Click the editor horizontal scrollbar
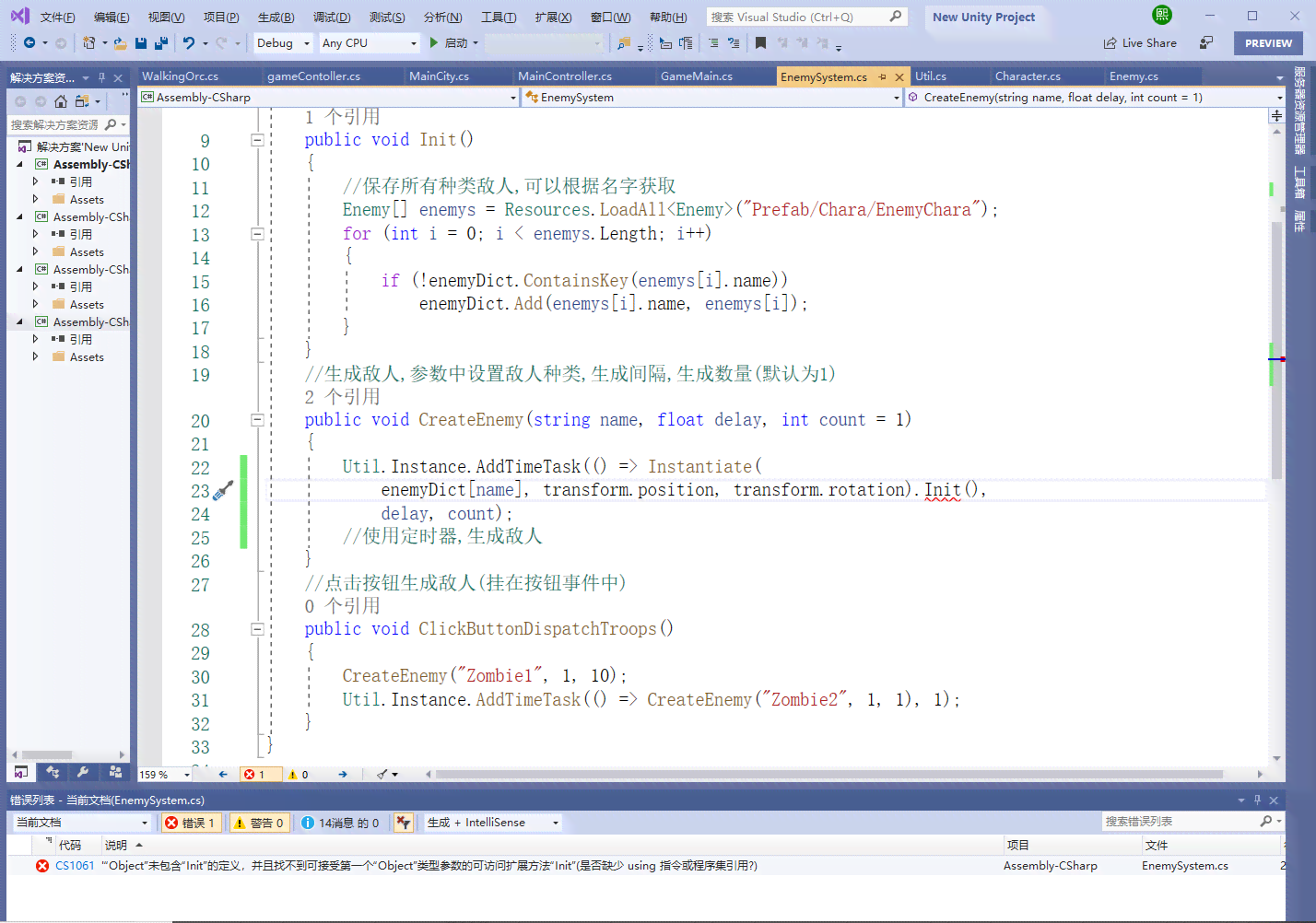The height and width of the screenshot is (923, 1316). 829,775
